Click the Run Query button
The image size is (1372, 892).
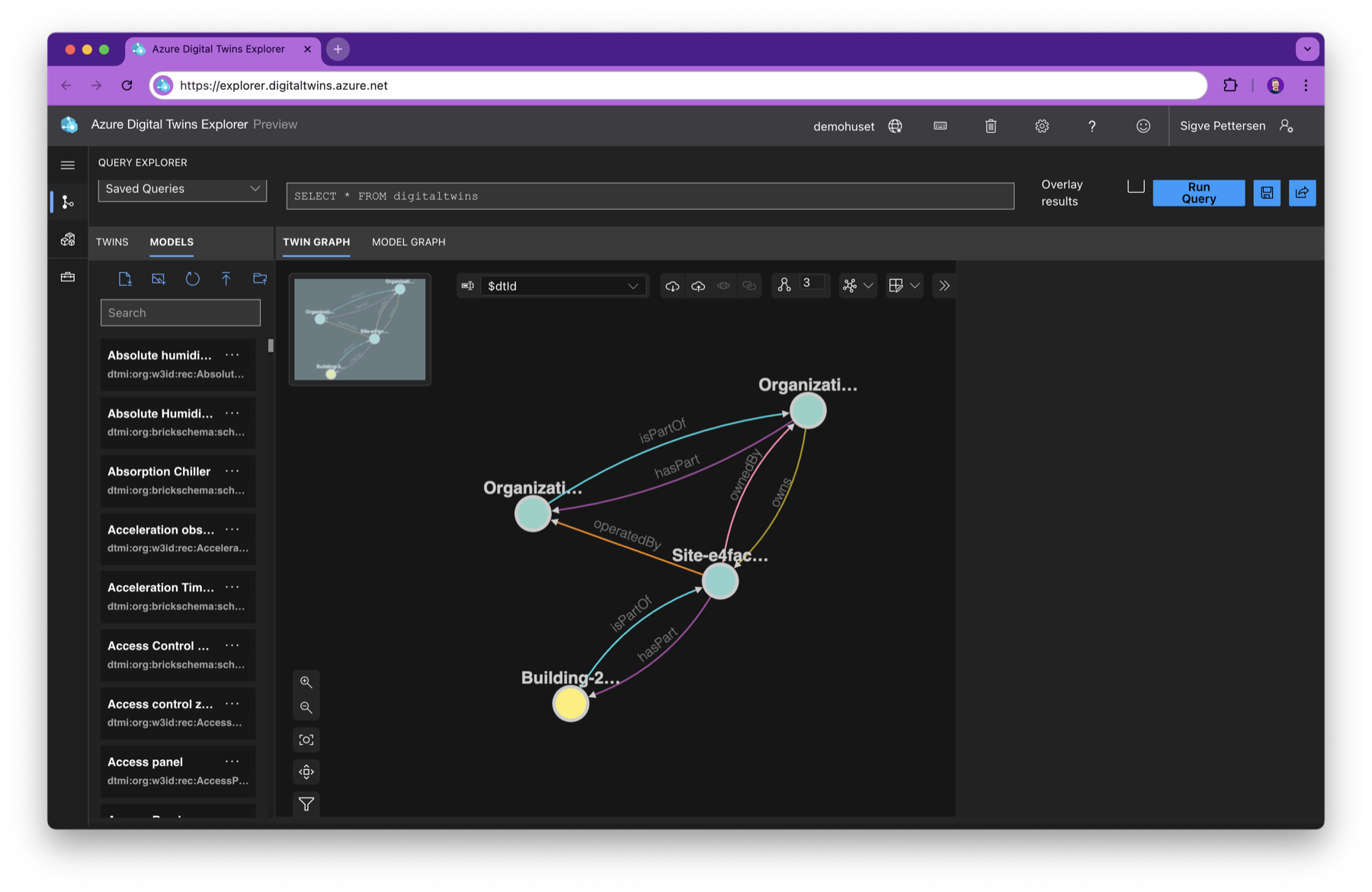[1198, 193]
